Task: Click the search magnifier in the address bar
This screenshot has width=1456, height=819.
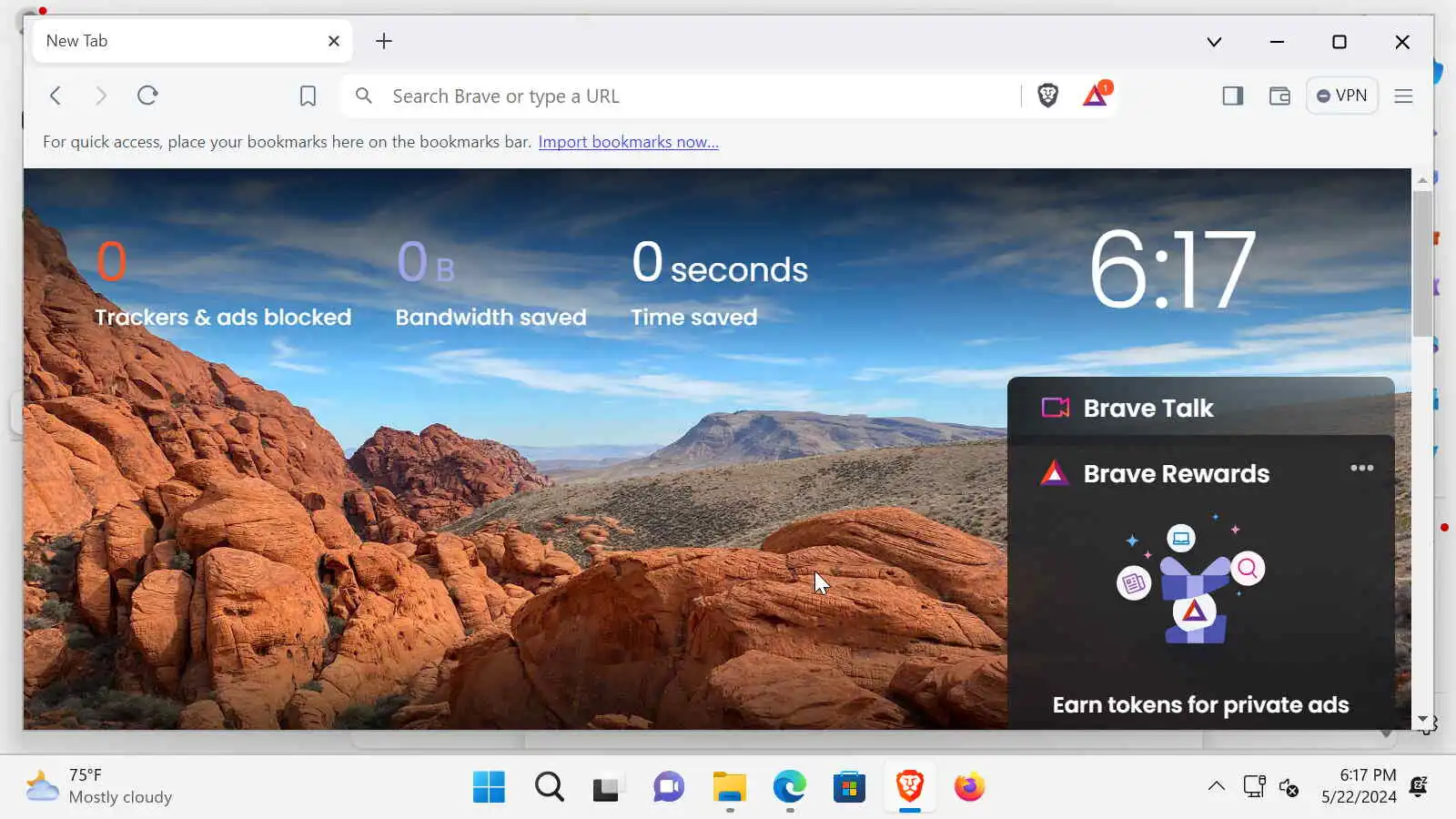Action: click(364, 96)
